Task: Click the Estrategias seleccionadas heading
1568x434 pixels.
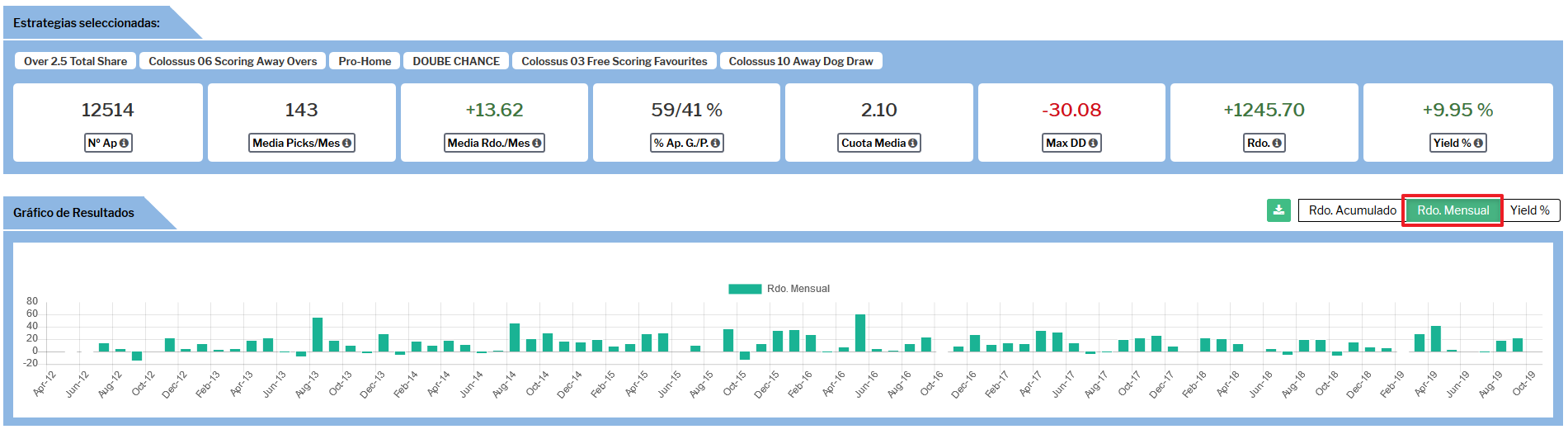Action: pos(87,23)
